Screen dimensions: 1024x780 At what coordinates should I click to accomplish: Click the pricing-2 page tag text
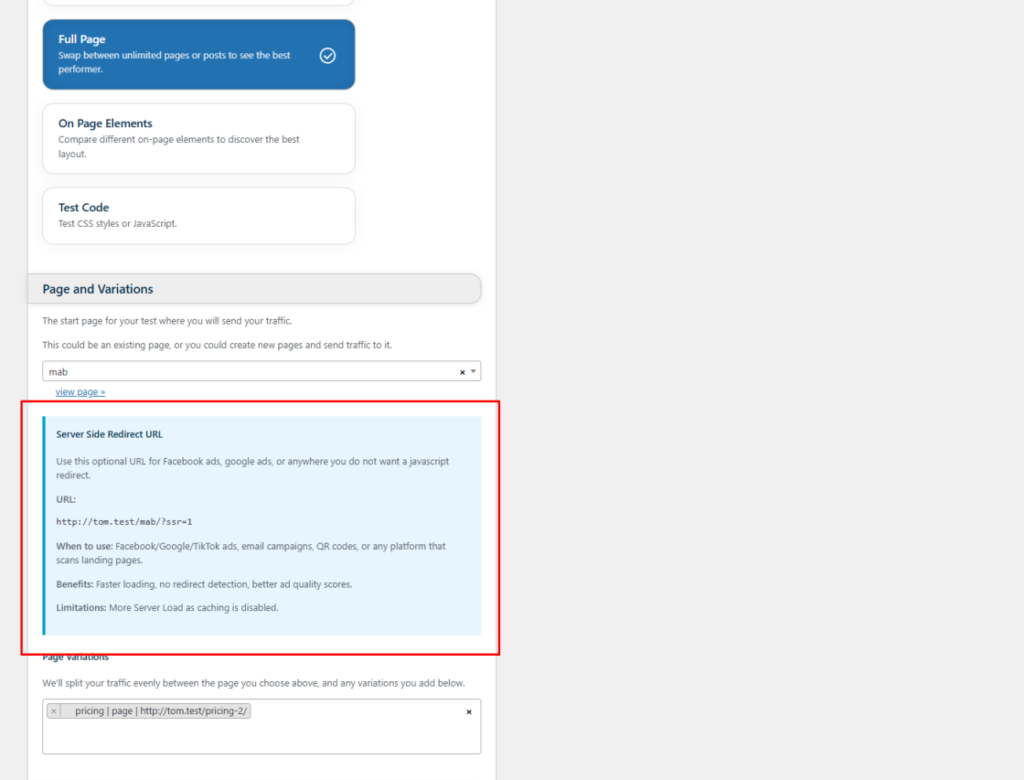(x=161, y=711)
